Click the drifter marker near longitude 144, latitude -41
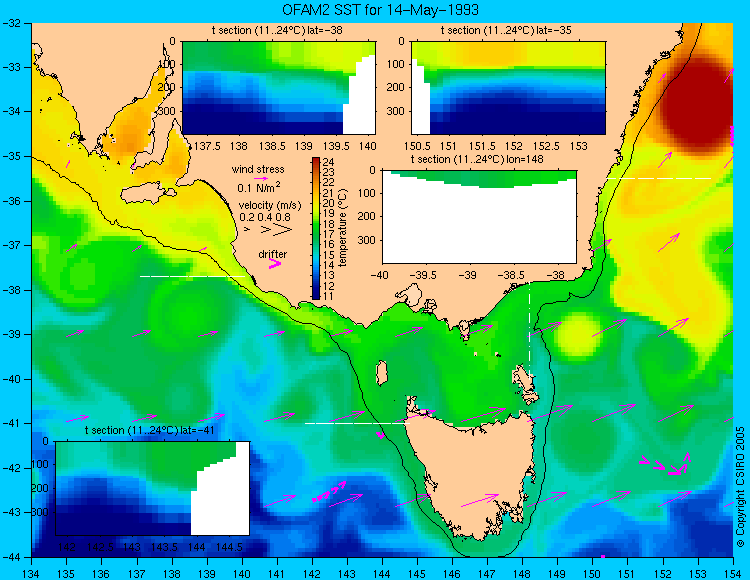 click(381, 435)
